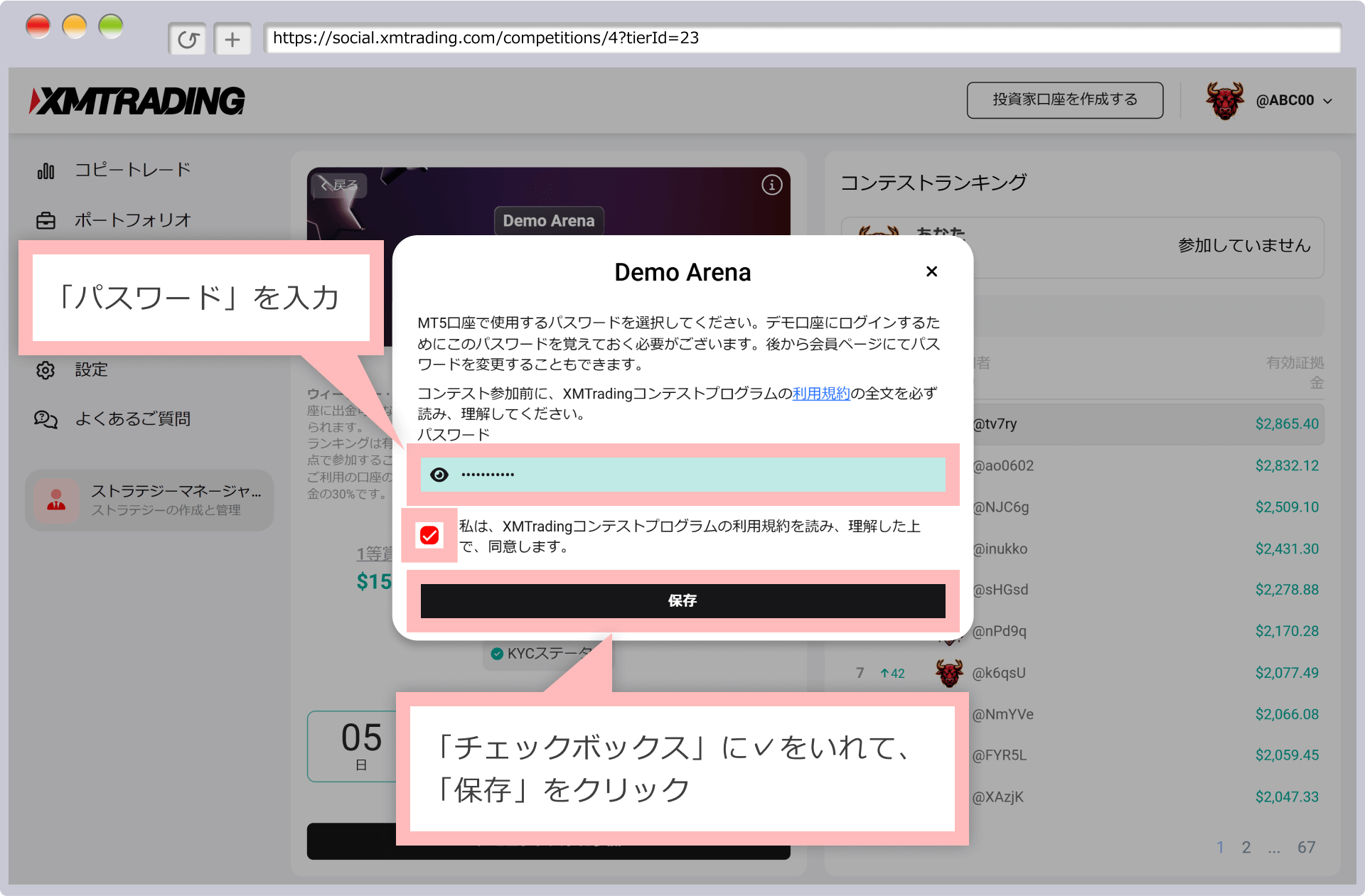Click the @NJC6g ranking entry
Viewport: 1365px width, 896px height.
click(1001, 507)
